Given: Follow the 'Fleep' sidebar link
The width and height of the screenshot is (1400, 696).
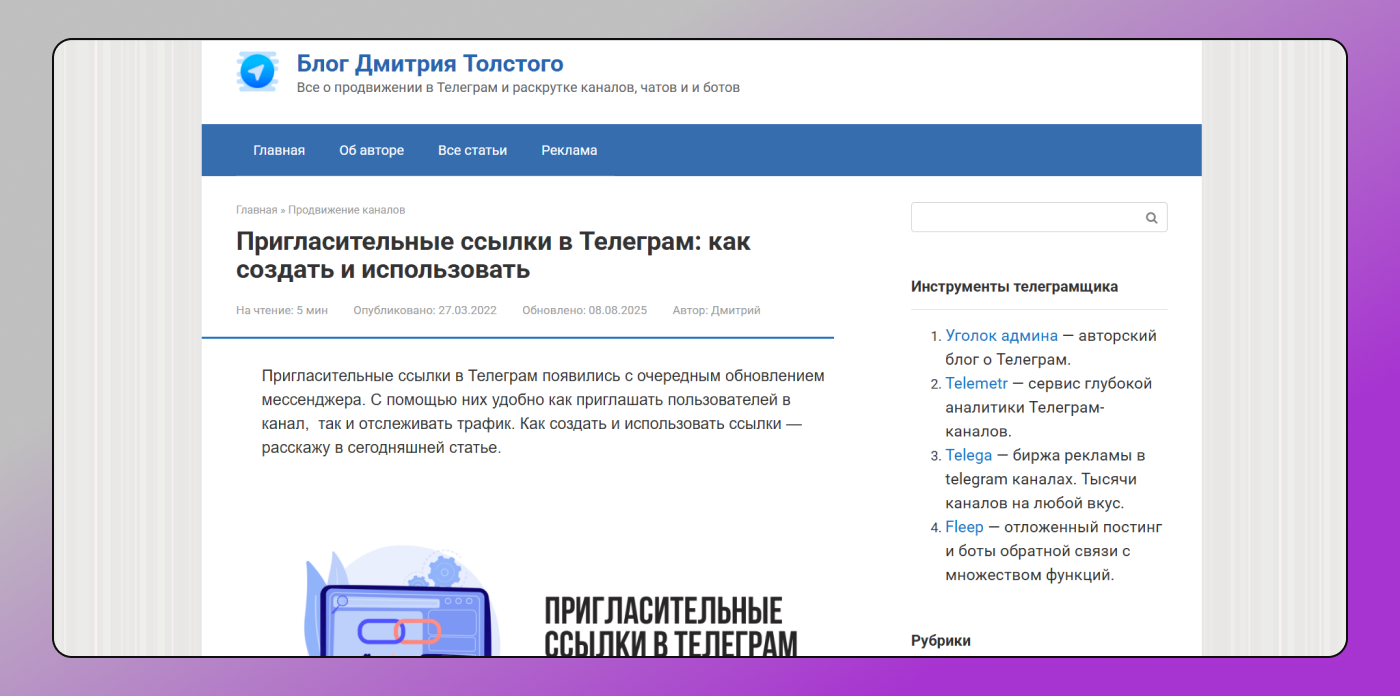Looking at the screenshot, I should pos(964,527).
